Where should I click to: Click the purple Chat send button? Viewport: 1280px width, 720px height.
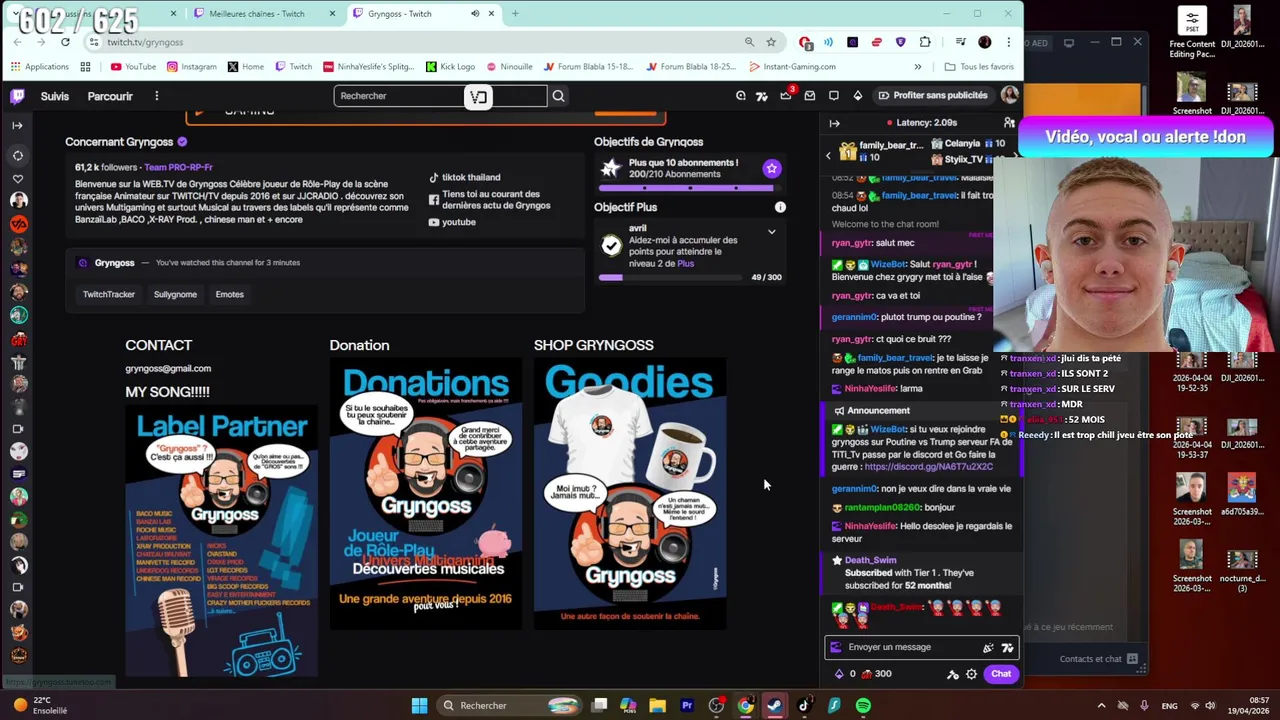click(1001, 674)
